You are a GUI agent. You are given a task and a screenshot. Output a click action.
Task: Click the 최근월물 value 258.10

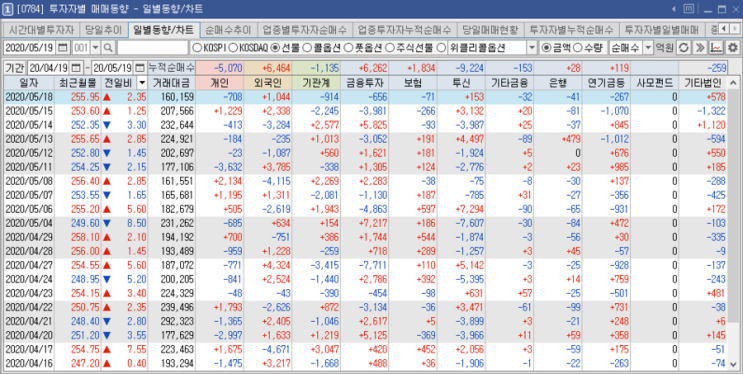(x=85, y=237)
